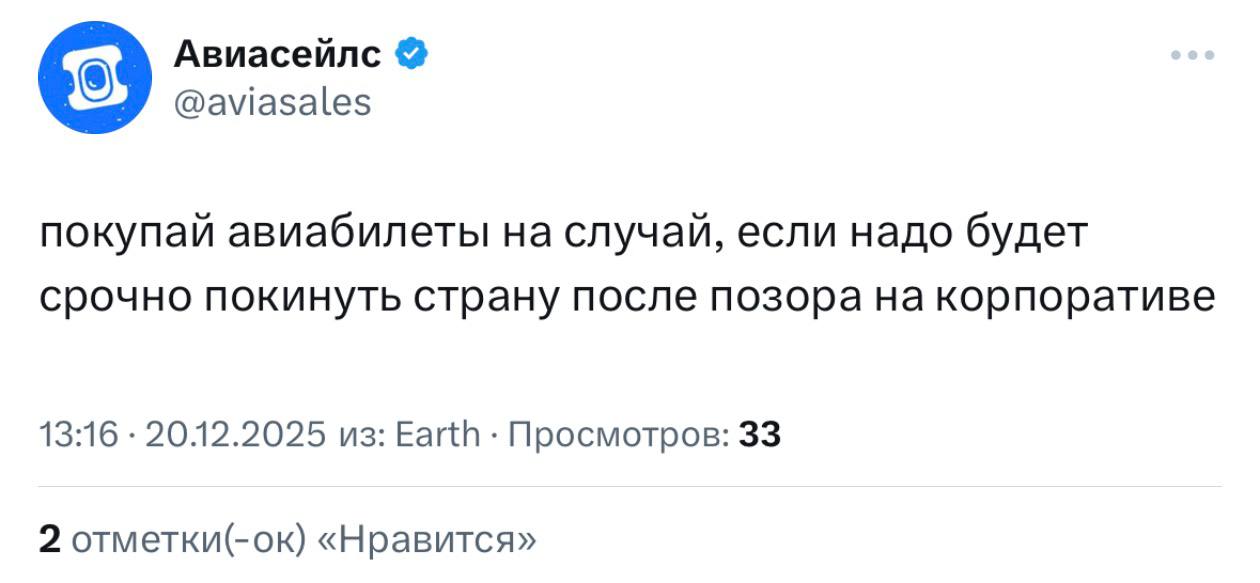Click the view count number 33
Image resolution: width=1260 pixels, height=583 pixels.
pyautogui.click(x=760, y=434)
